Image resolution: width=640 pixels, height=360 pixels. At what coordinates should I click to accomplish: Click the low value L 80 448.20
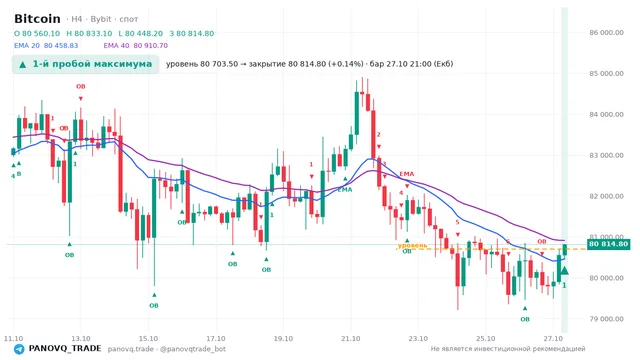(x=141, y=33)
